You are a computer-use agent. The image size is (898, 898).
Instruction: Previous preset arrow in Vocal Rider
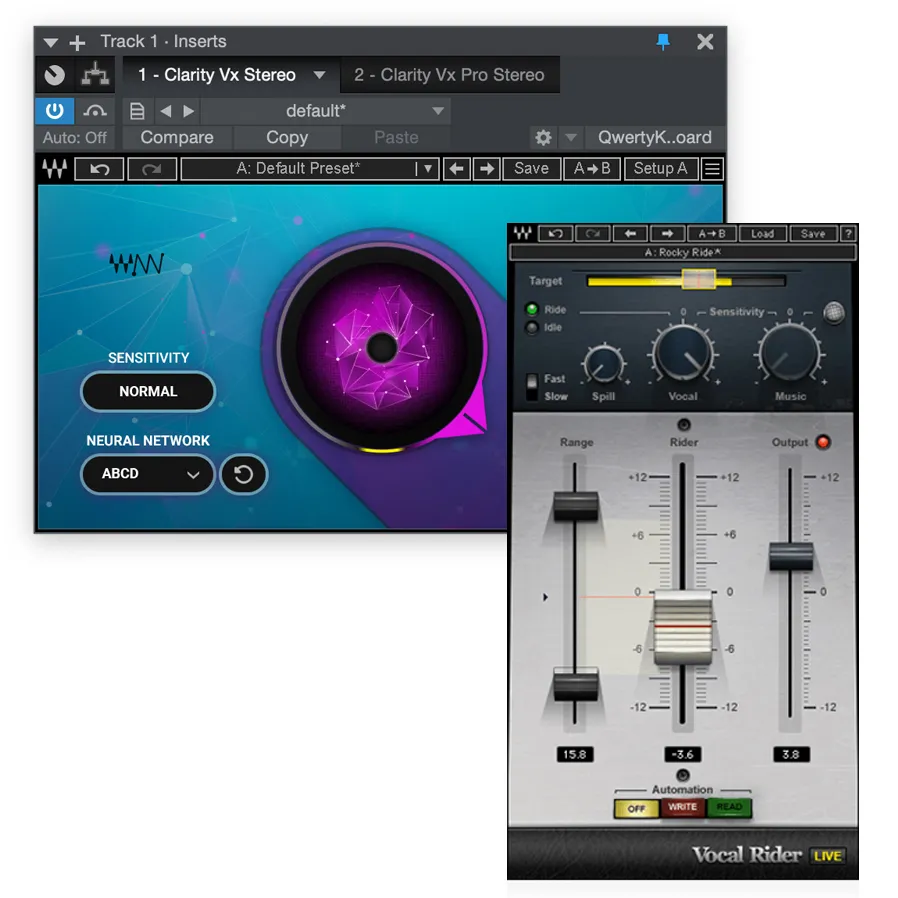(630, 234)
